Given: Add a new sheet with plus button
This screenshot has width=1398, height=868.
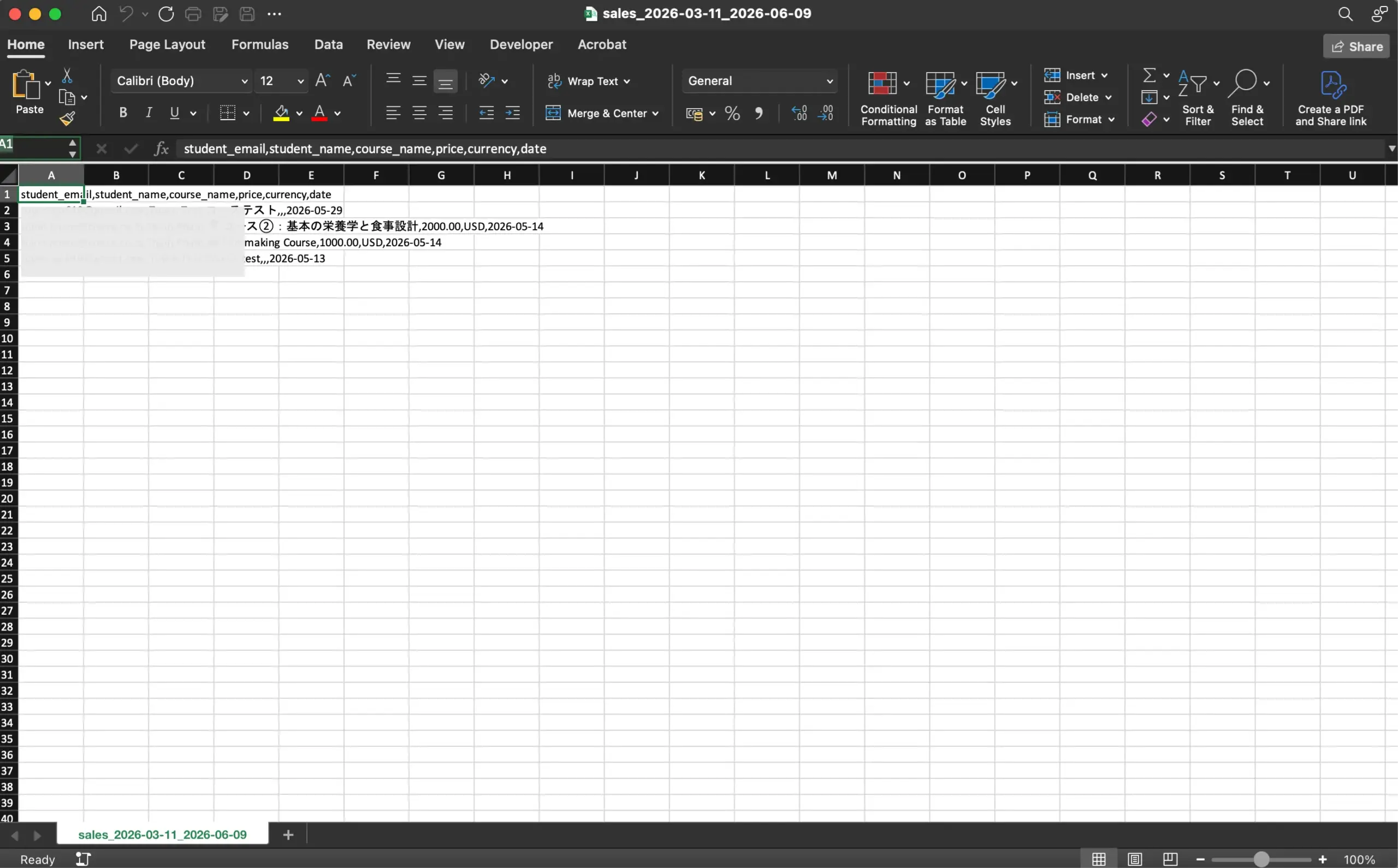Looking at the screenshot, I should pyautogui.click(x=288, y=834).
